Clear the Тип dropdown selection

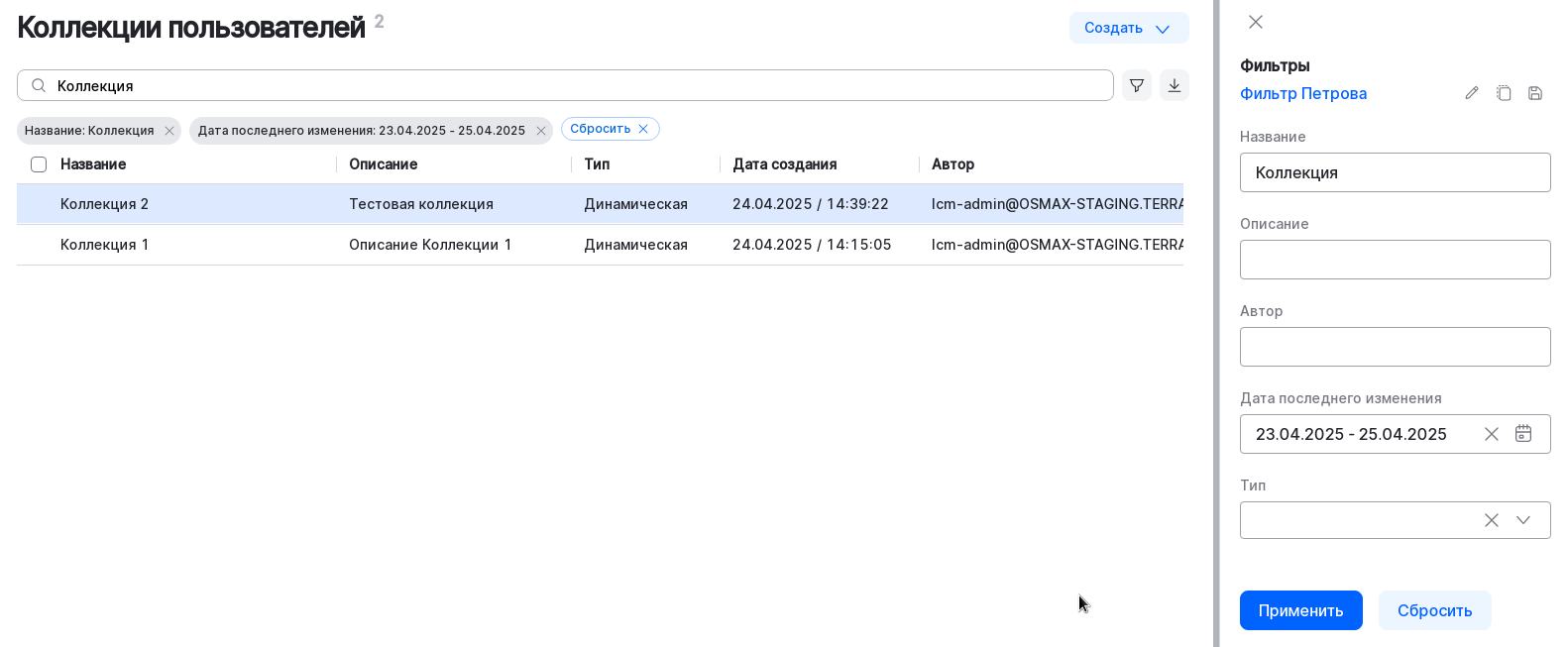point(1491,520)
